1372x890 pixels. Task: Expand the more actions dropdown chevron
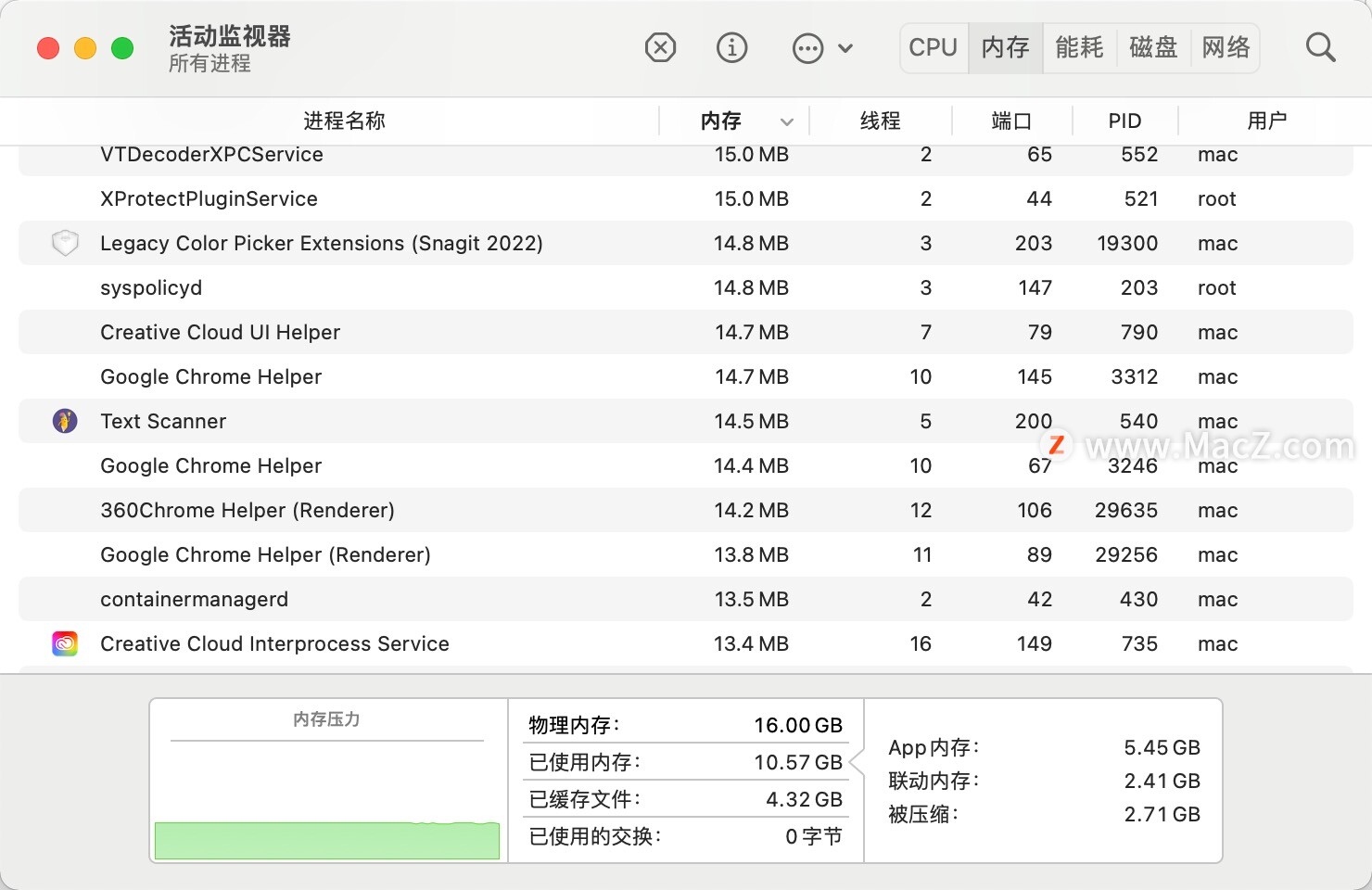click(x=845, y=48)
